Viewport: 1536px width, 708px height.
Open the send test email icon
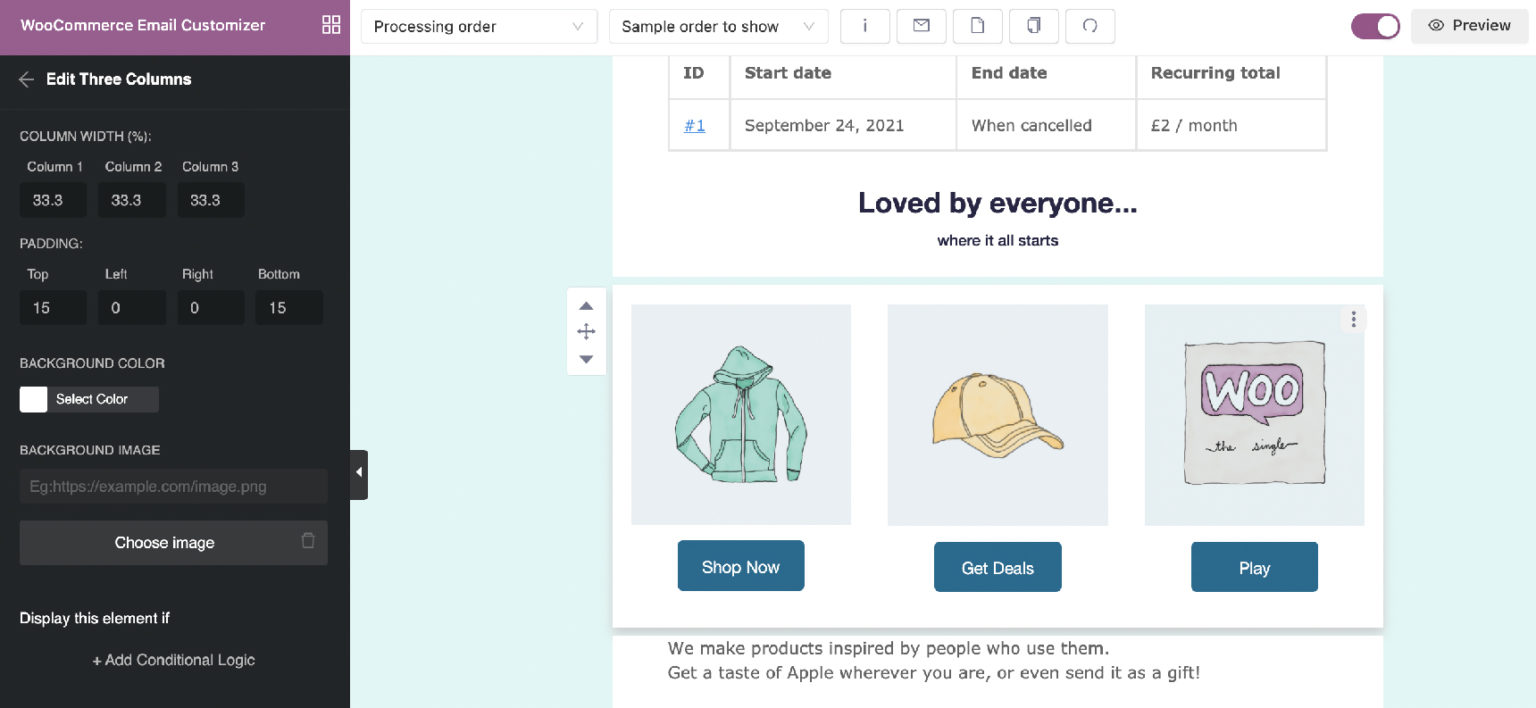tap(920, 26)
